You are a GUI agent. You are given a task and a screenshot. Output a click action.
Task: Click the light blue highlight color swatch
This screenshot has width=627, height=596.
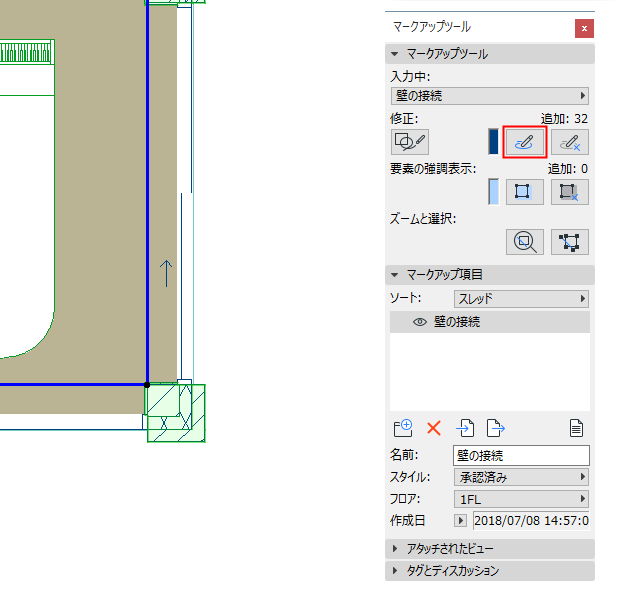pyautogui.click(x=493, y=192)
